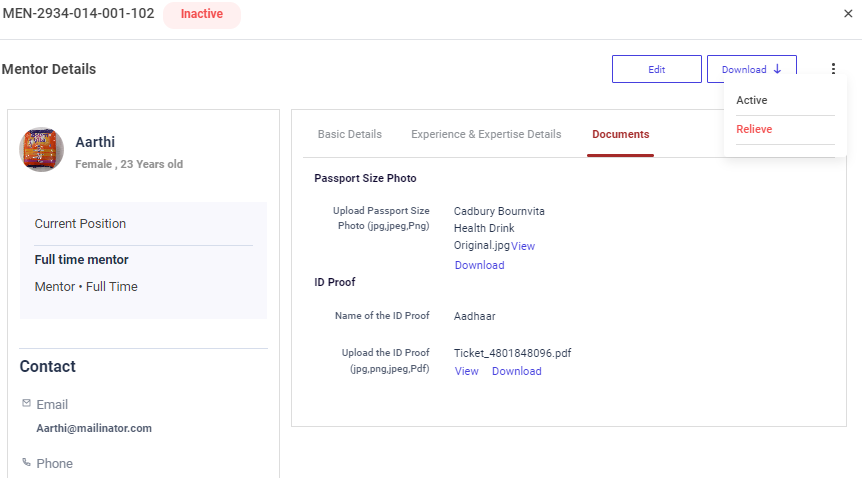Screen dimensions: 862x478
Task: Select Active from the options menu
Action: pos(752,100)
